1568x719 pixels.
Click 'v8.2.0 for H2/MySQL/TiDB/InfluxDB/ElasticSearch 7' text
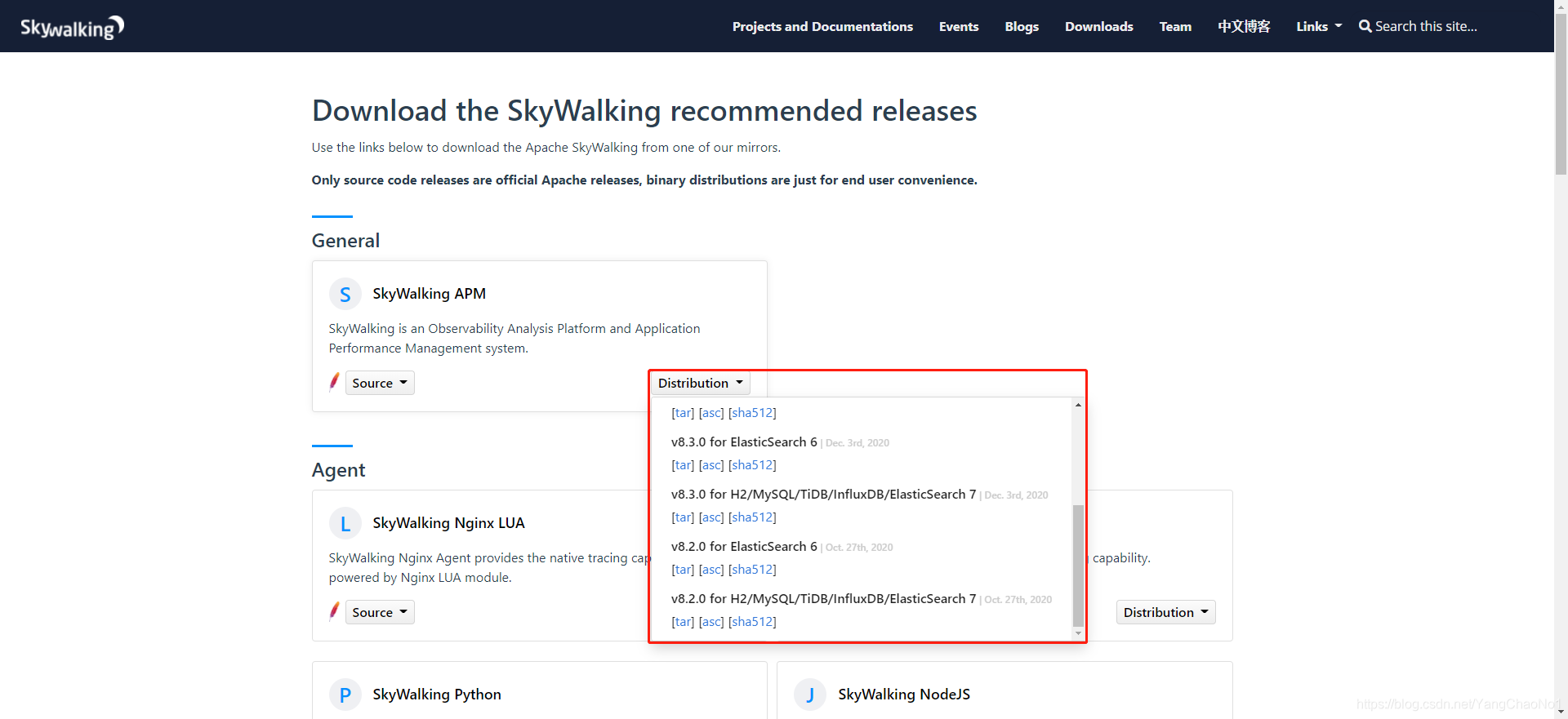coord(823,599)
